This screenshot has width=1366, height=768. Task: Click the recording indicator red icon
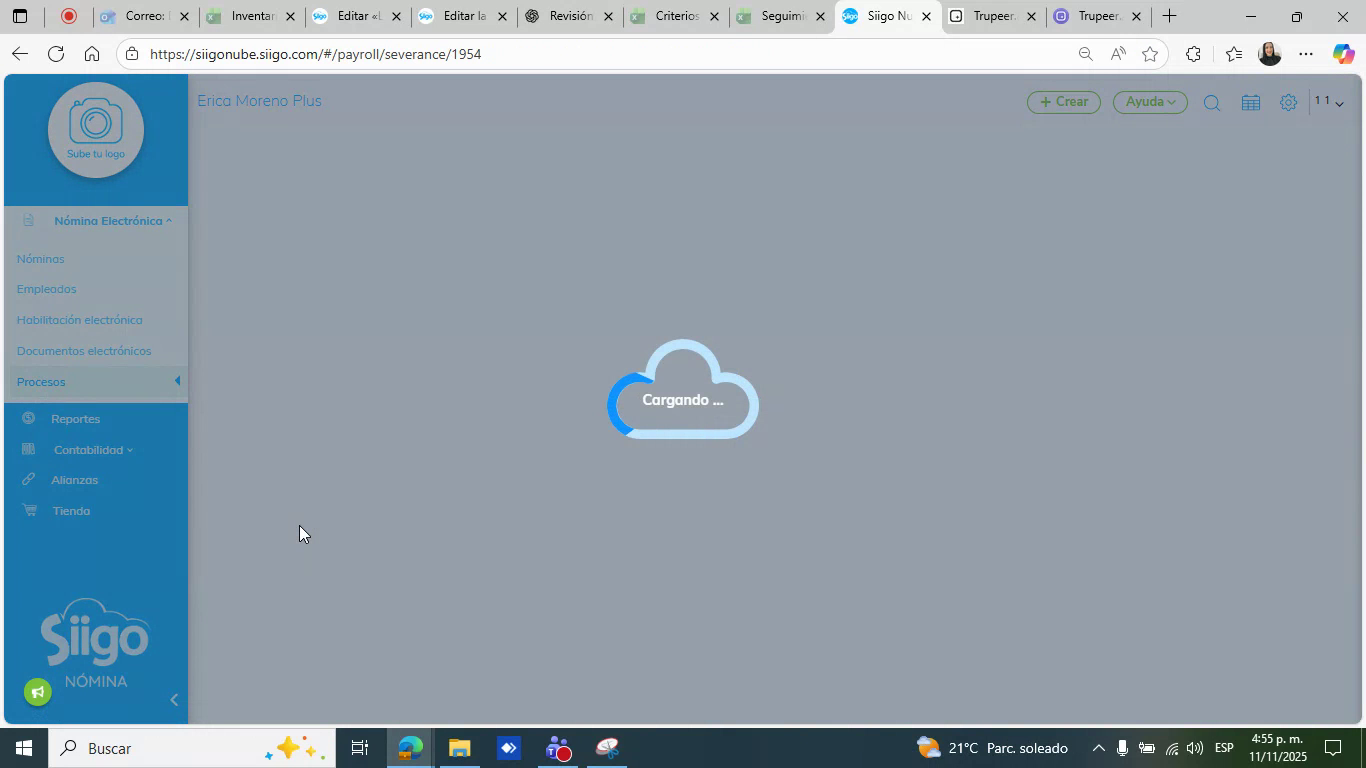[x=68, y=16]
